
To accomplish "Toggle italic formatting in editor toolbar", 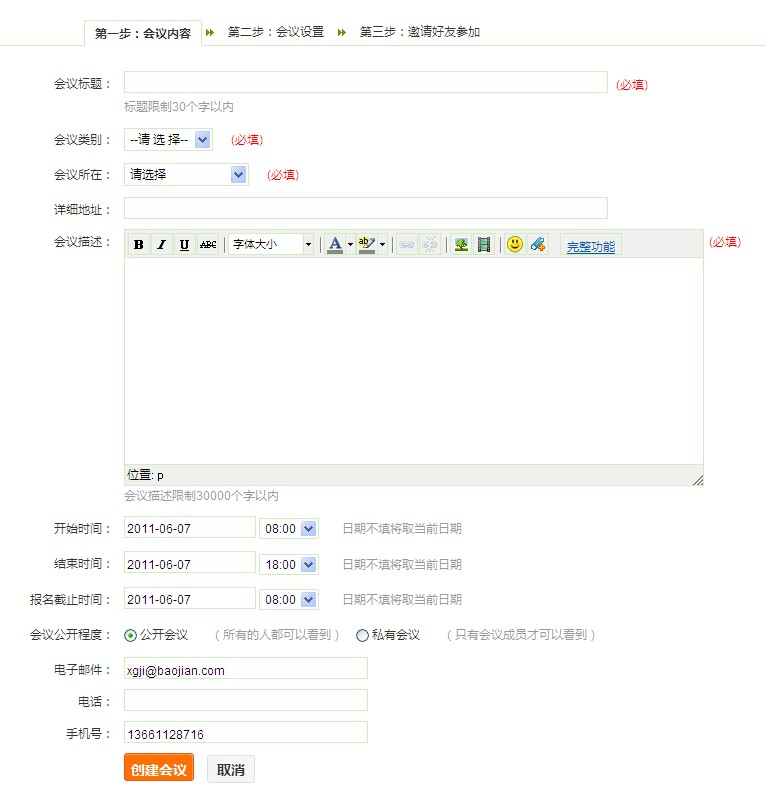I will [x=161, y=245].
